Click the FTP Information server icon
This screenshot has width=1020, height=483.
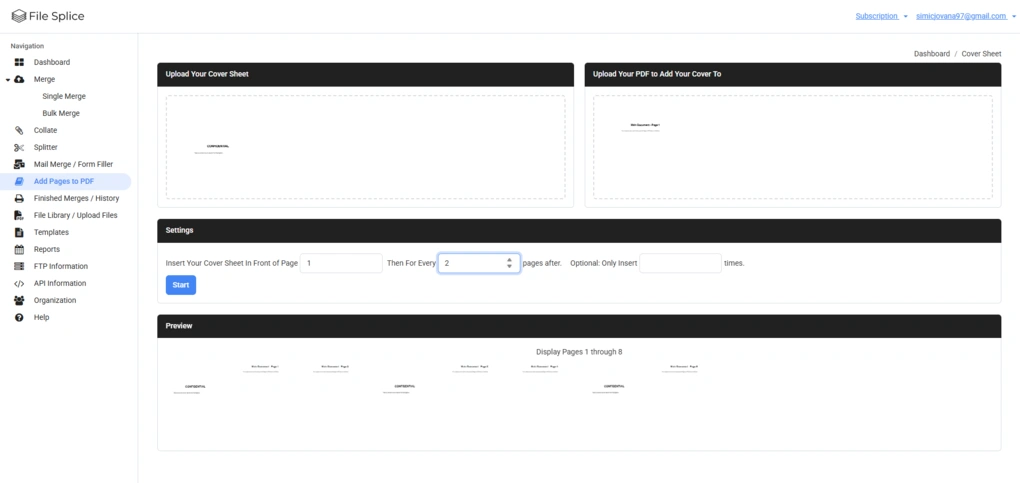click(20, 266)
